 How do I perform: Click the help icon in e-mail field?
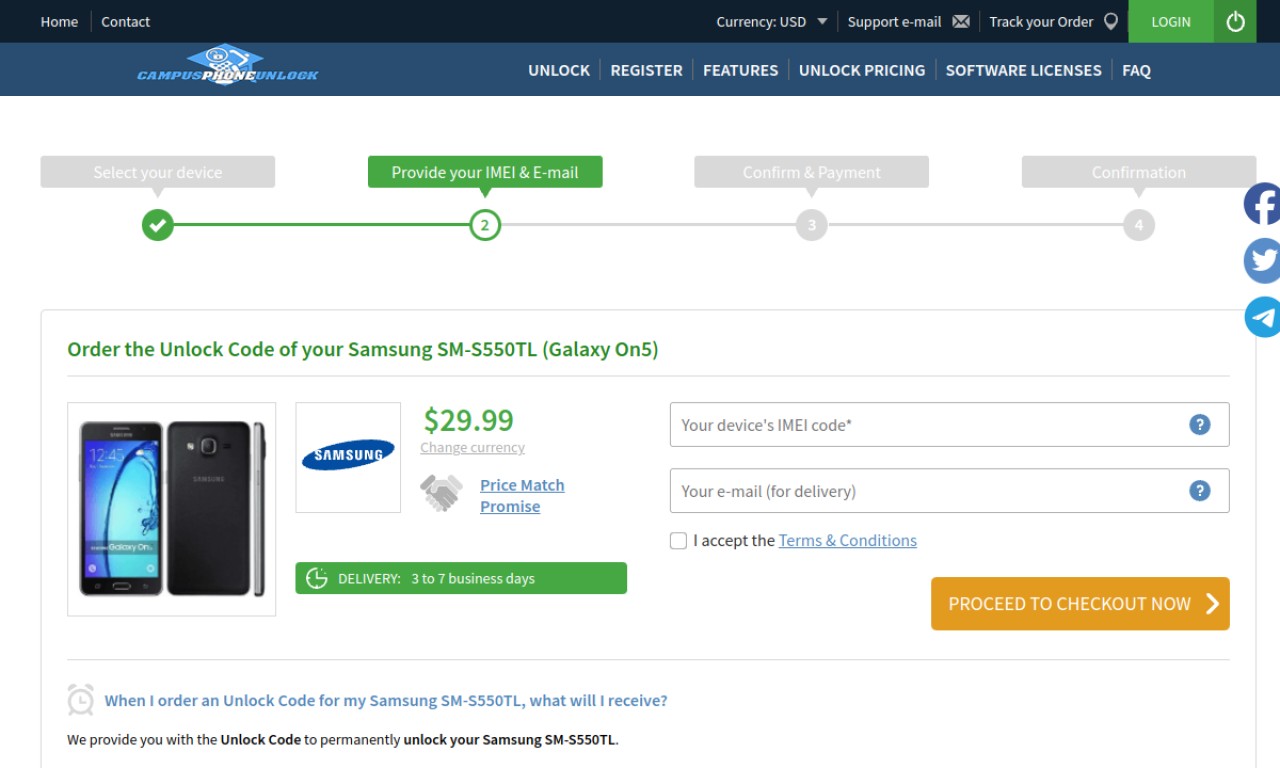1200,491
